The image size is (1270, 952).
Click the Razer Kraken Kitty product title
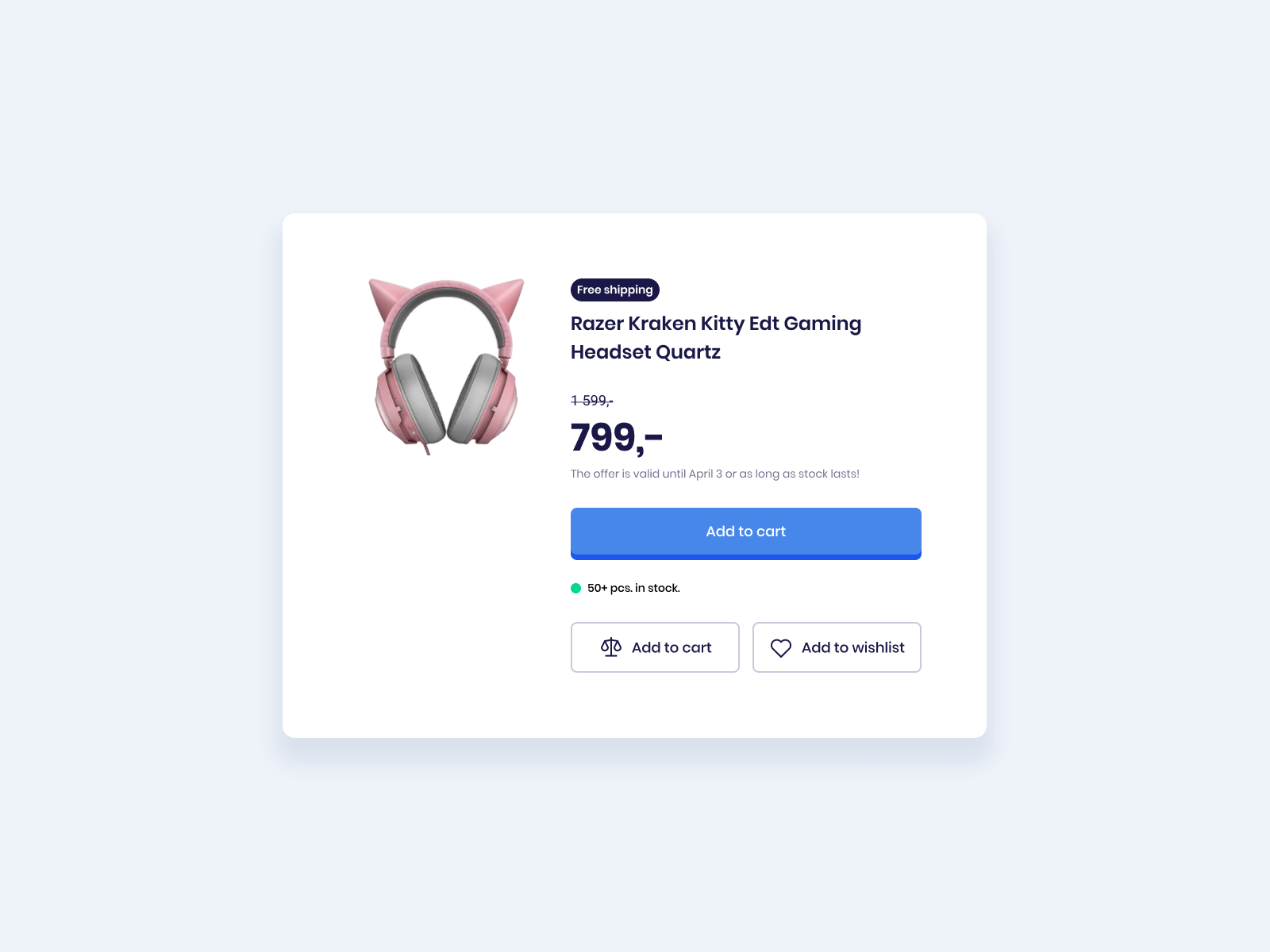716,337
